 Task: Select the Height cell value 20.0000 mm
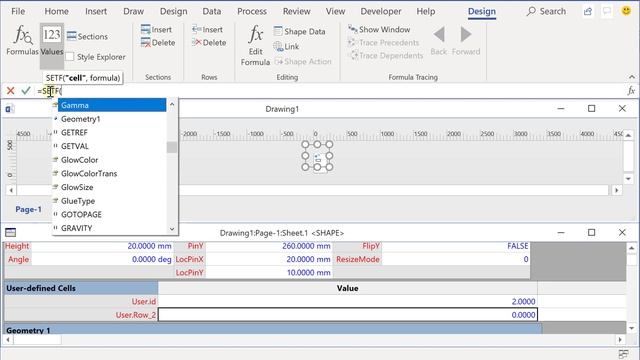point(102,246)
